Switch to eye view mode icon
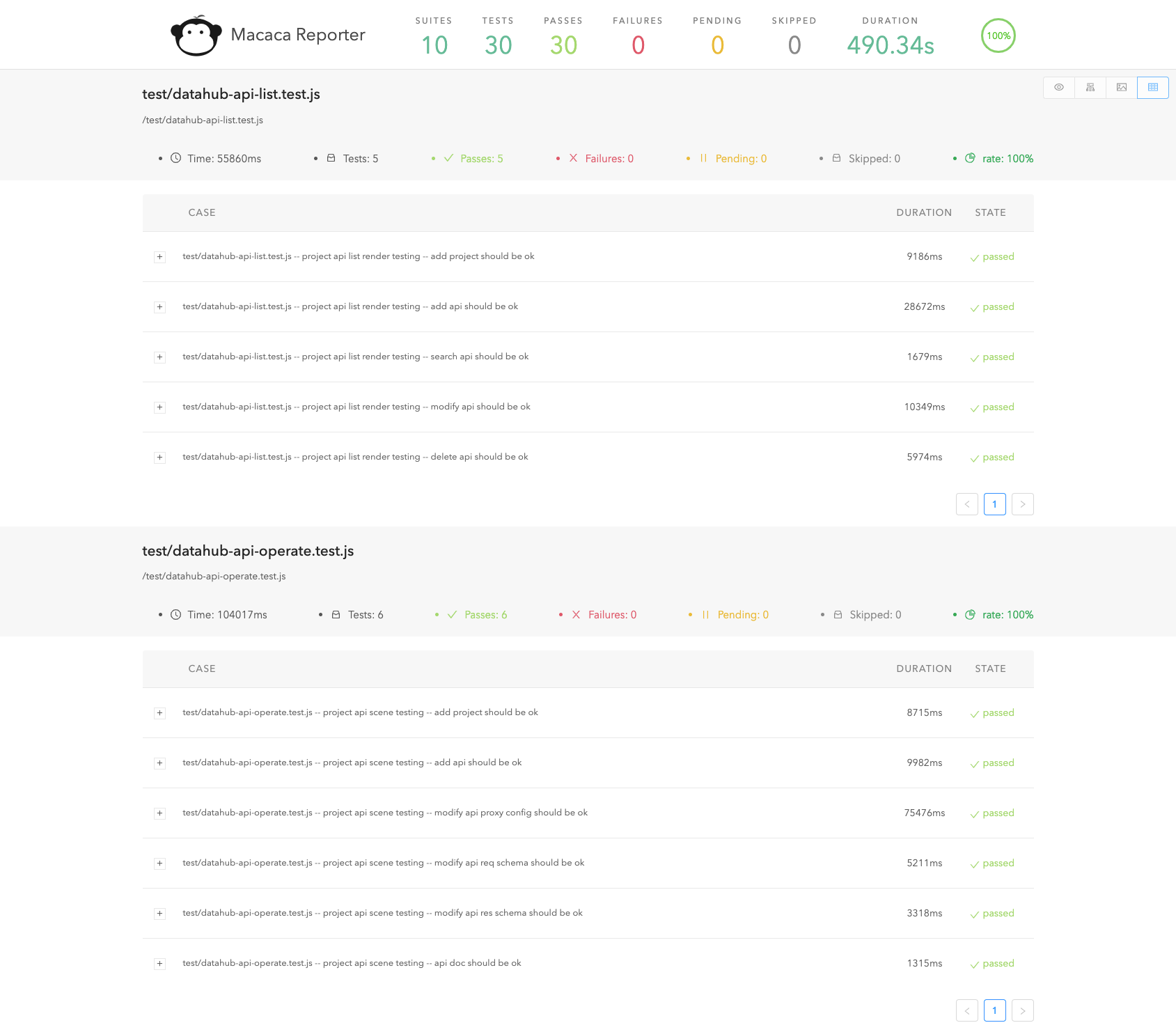The width and height of the screenshot is (1176, 1032). point(1058,88)
